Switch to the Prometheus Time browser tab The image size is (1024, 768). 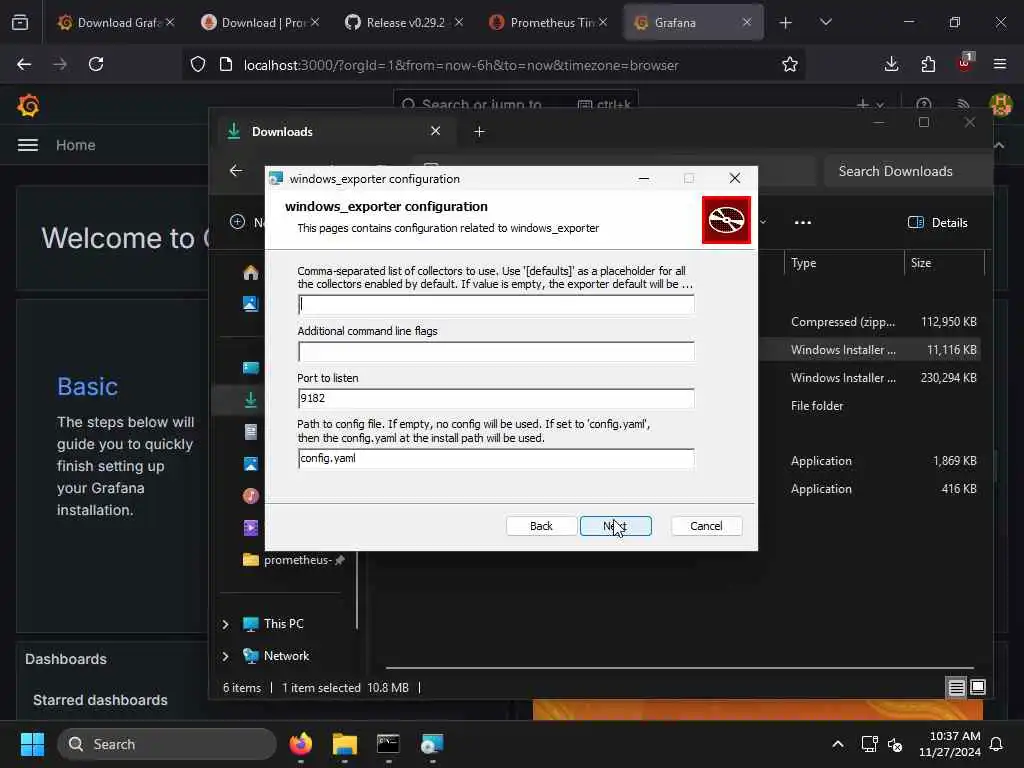549,22
